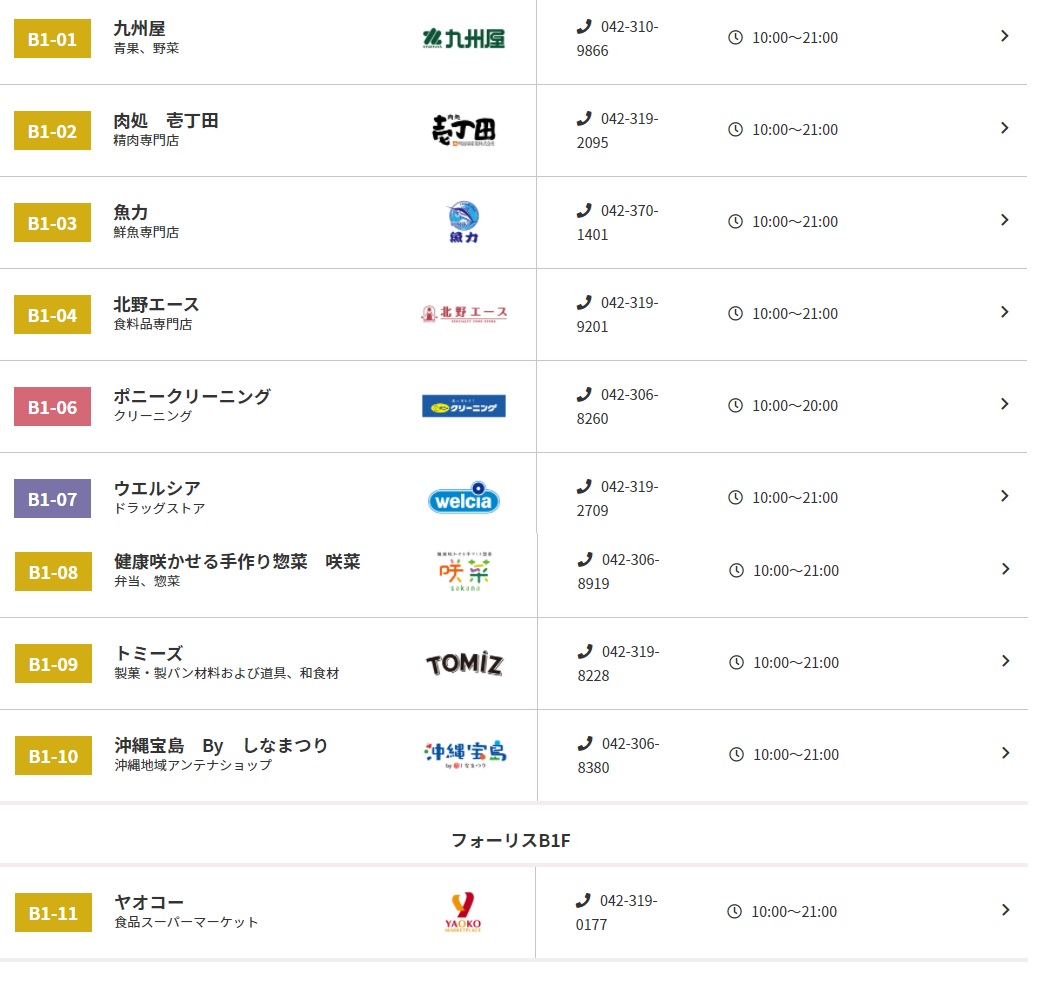Viewport: 1060px width, 988px height.
Task: Click phone icon in トミーズ row
Action: pos(585,652)
